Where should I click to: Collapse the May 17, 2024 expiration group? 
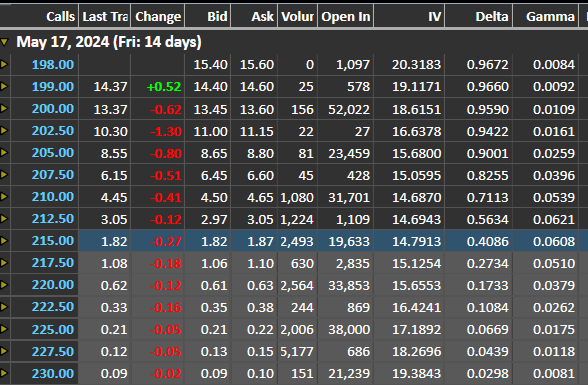[4, 42]
